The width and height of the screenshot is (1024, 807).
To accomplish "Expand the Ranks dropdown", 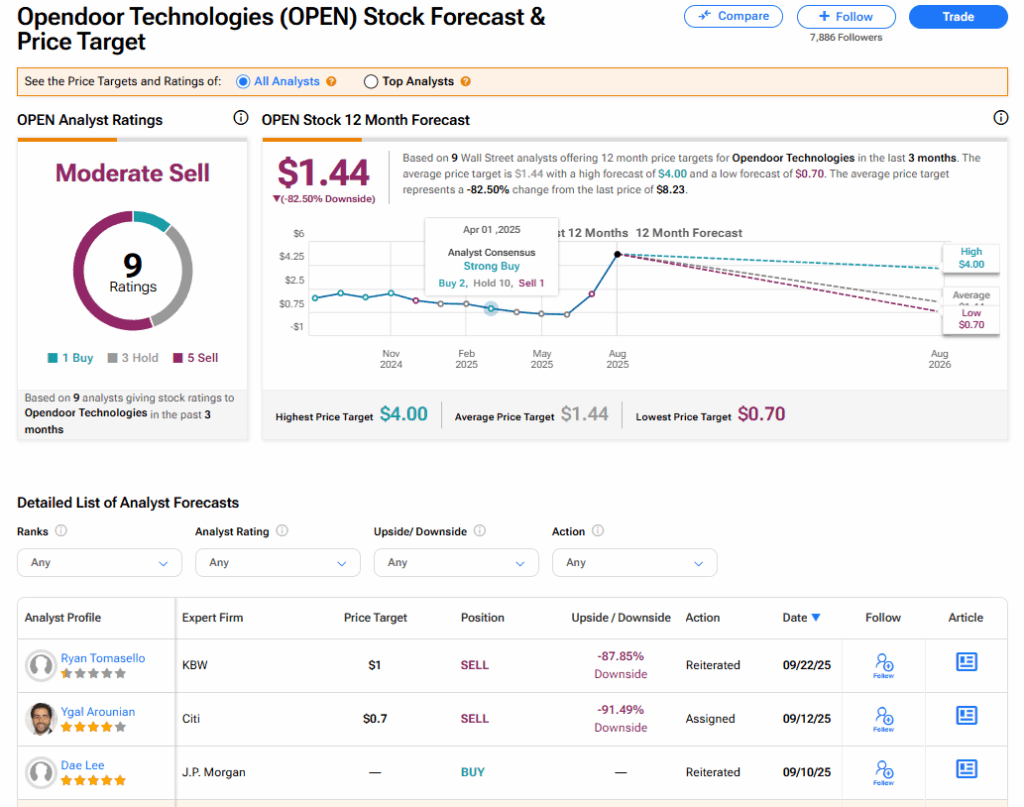I will point(99,563).
